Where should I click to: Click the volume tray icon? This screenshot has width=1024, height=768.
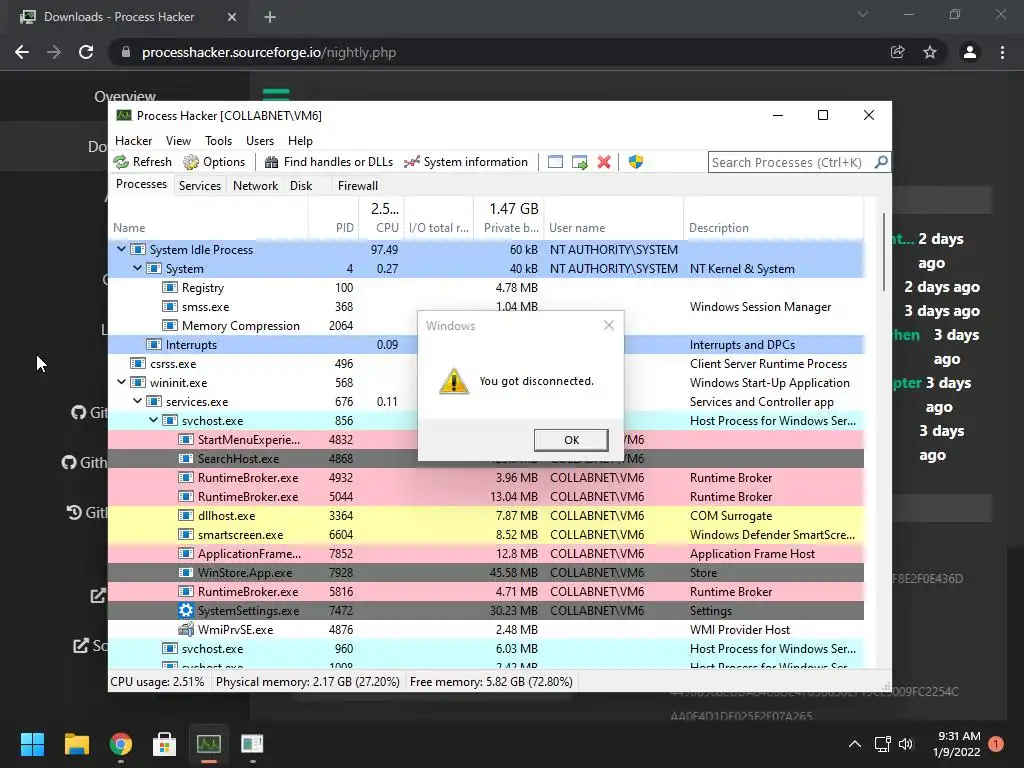pos(906,744)
